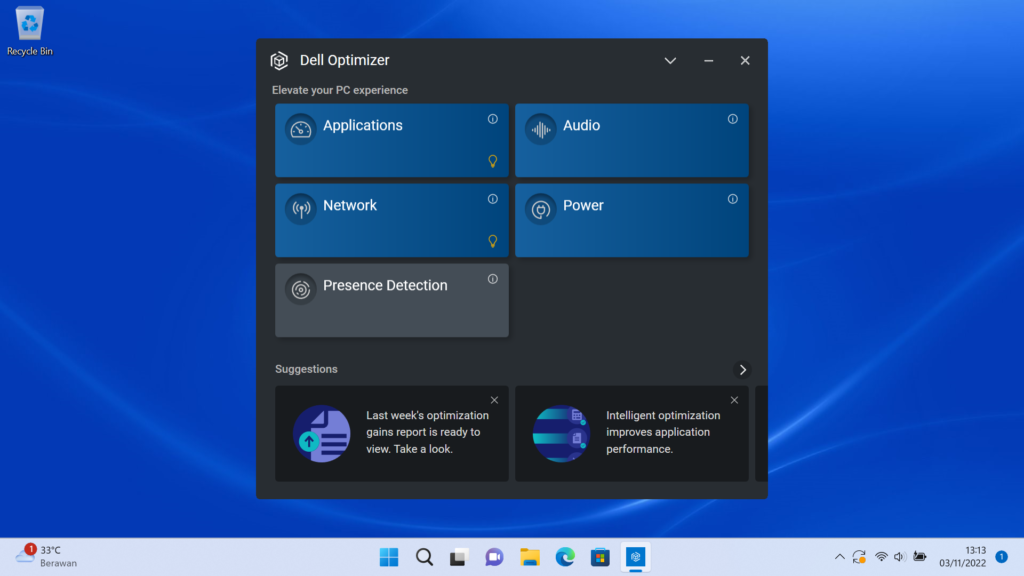Show info for Power tile
The width and height of the screenshot is (1024, 576).
pos(733,199)
